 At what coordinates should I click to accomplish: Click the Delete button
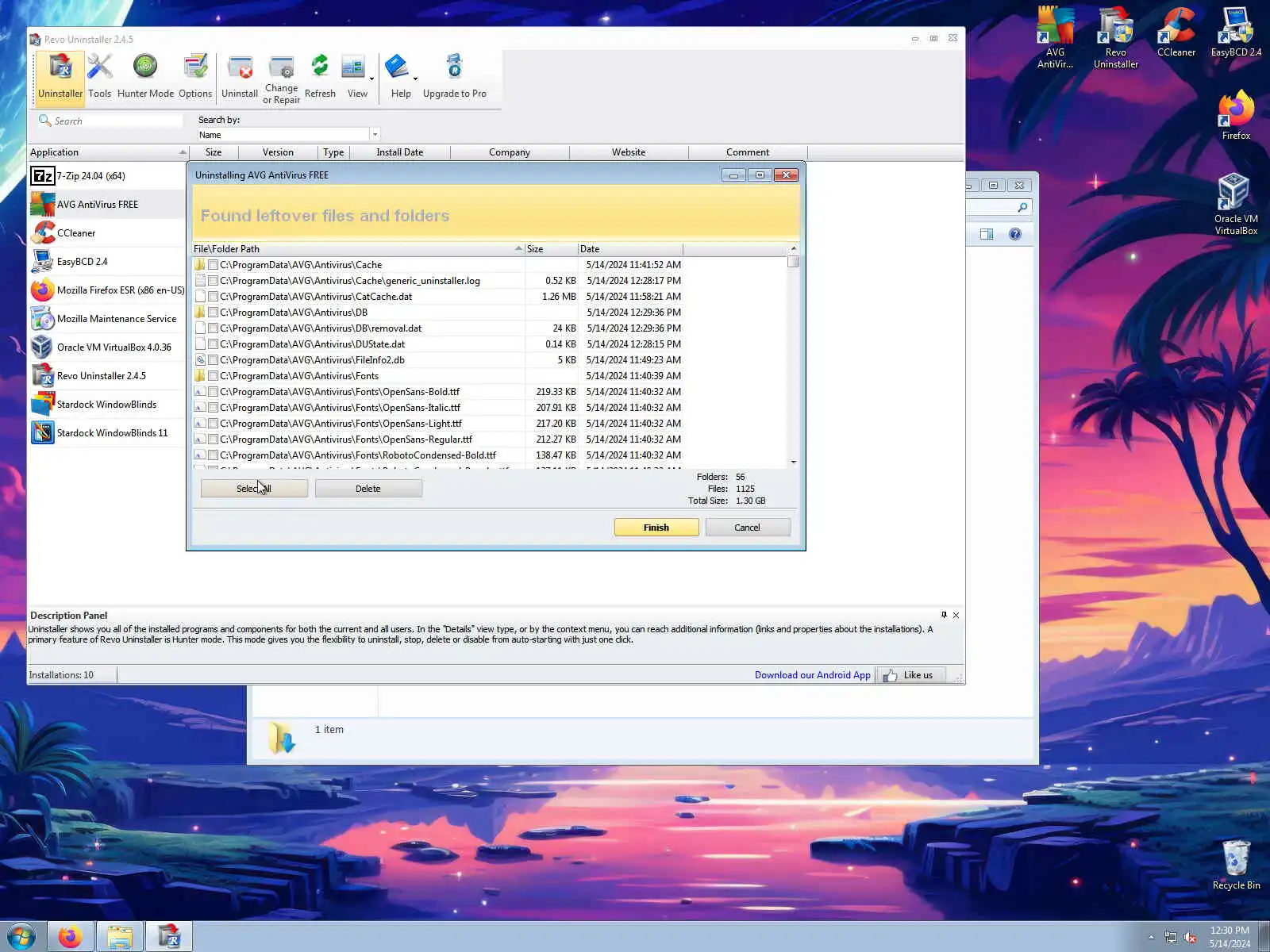click(x=368, y=489)
